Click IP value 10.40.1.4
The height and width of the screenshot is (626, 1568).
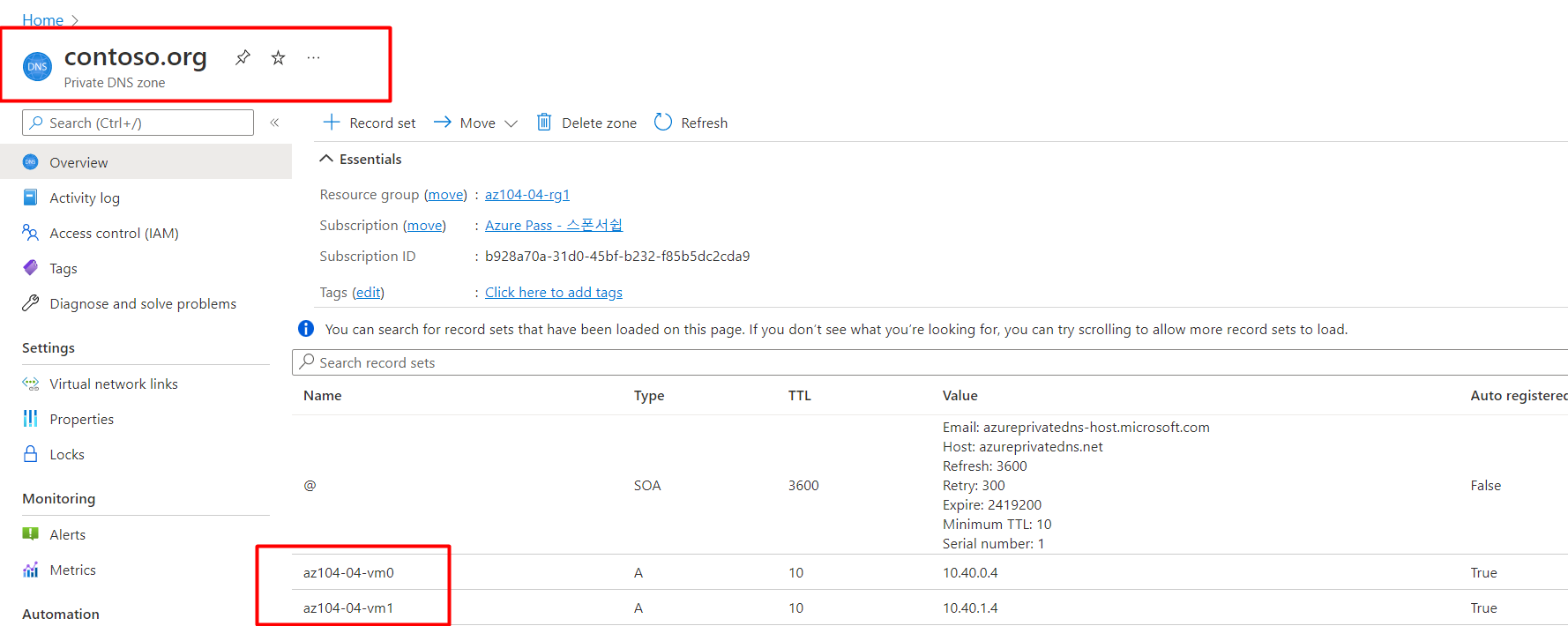[x=970, y=607]
